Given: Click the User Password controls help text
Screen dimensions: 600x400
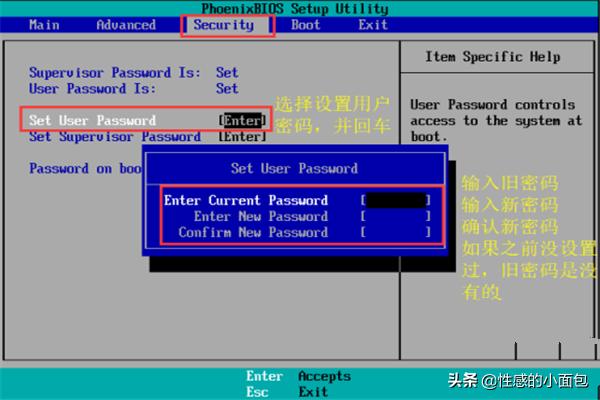Looking at the screenshot, I should (x=494, y=120).
